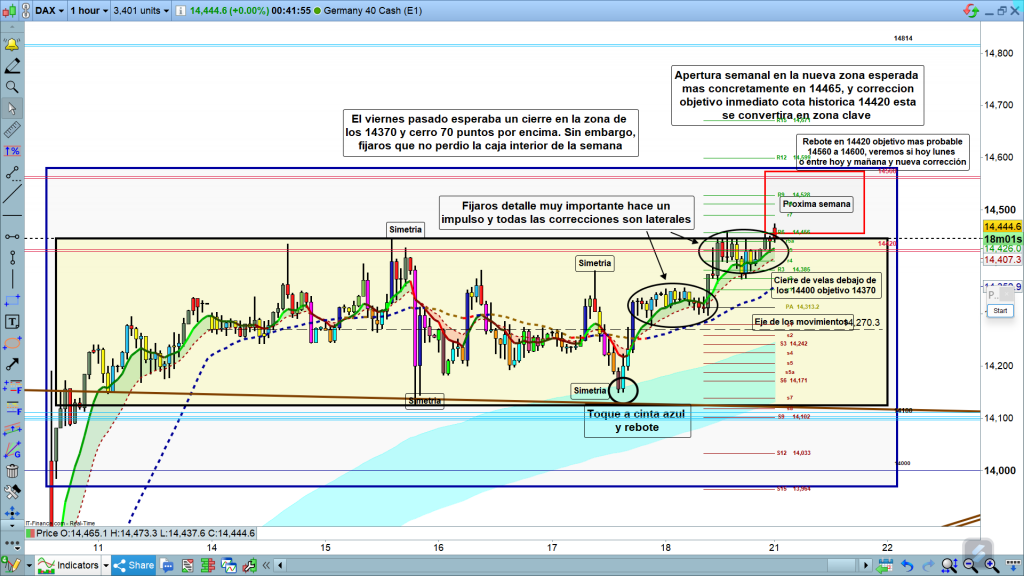1024x576 pixels.
Task: Click the alert bell icon
Action: 12,46
